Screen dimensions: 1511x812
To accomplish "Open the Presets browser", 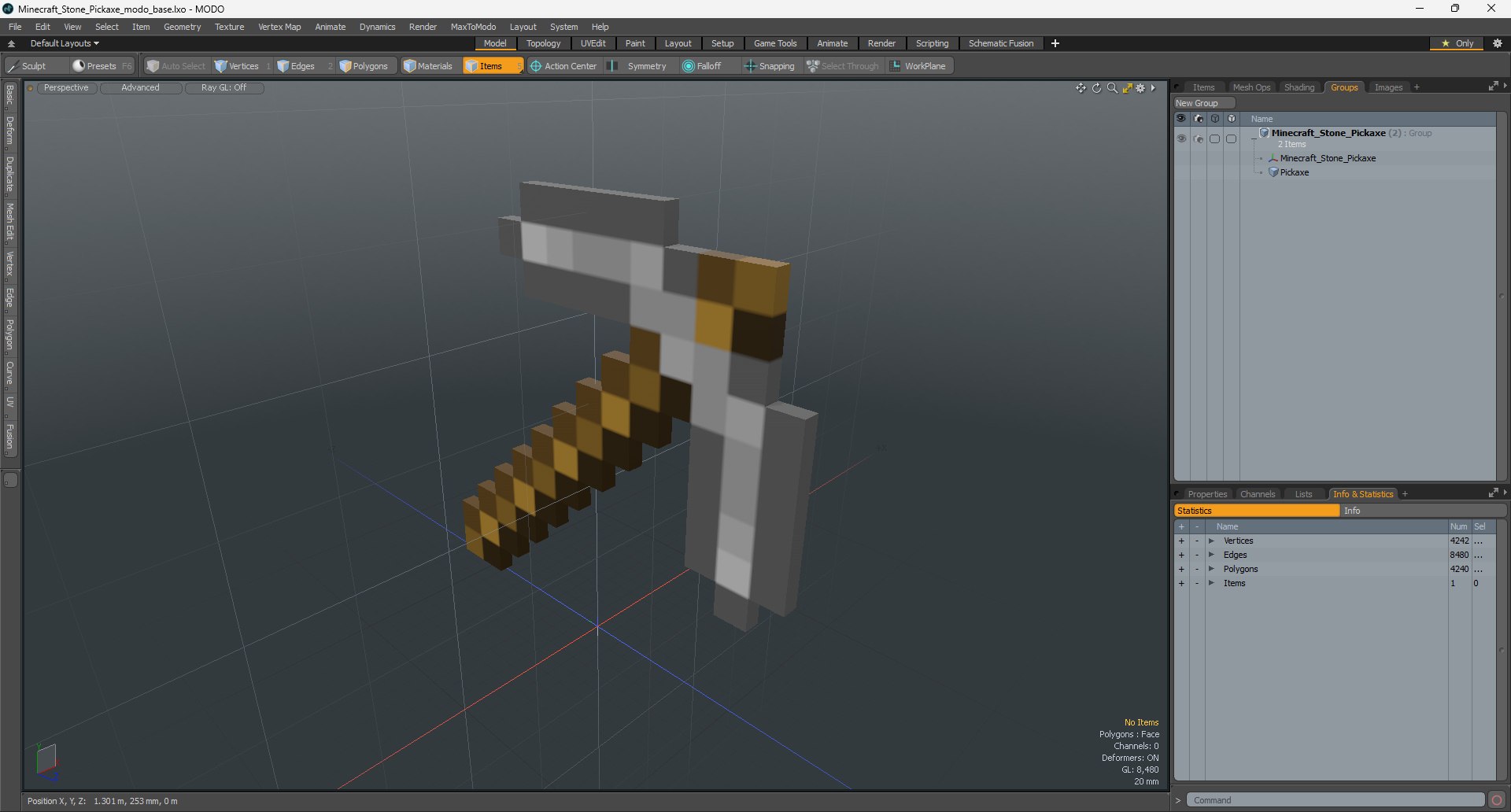I will (x=101, y=66).
